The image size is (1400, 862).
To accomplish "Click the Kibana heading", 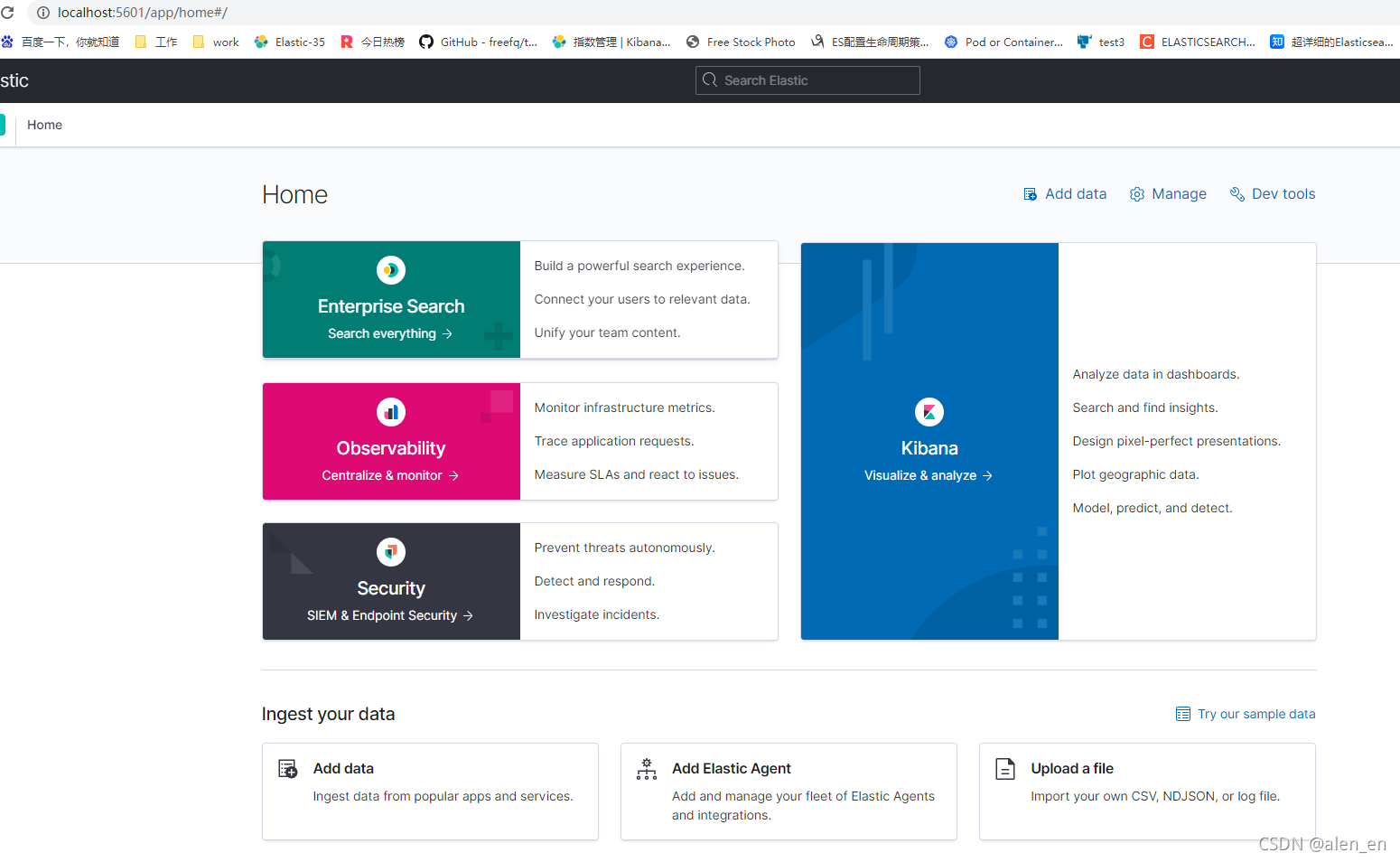I will tap(929, 448).
